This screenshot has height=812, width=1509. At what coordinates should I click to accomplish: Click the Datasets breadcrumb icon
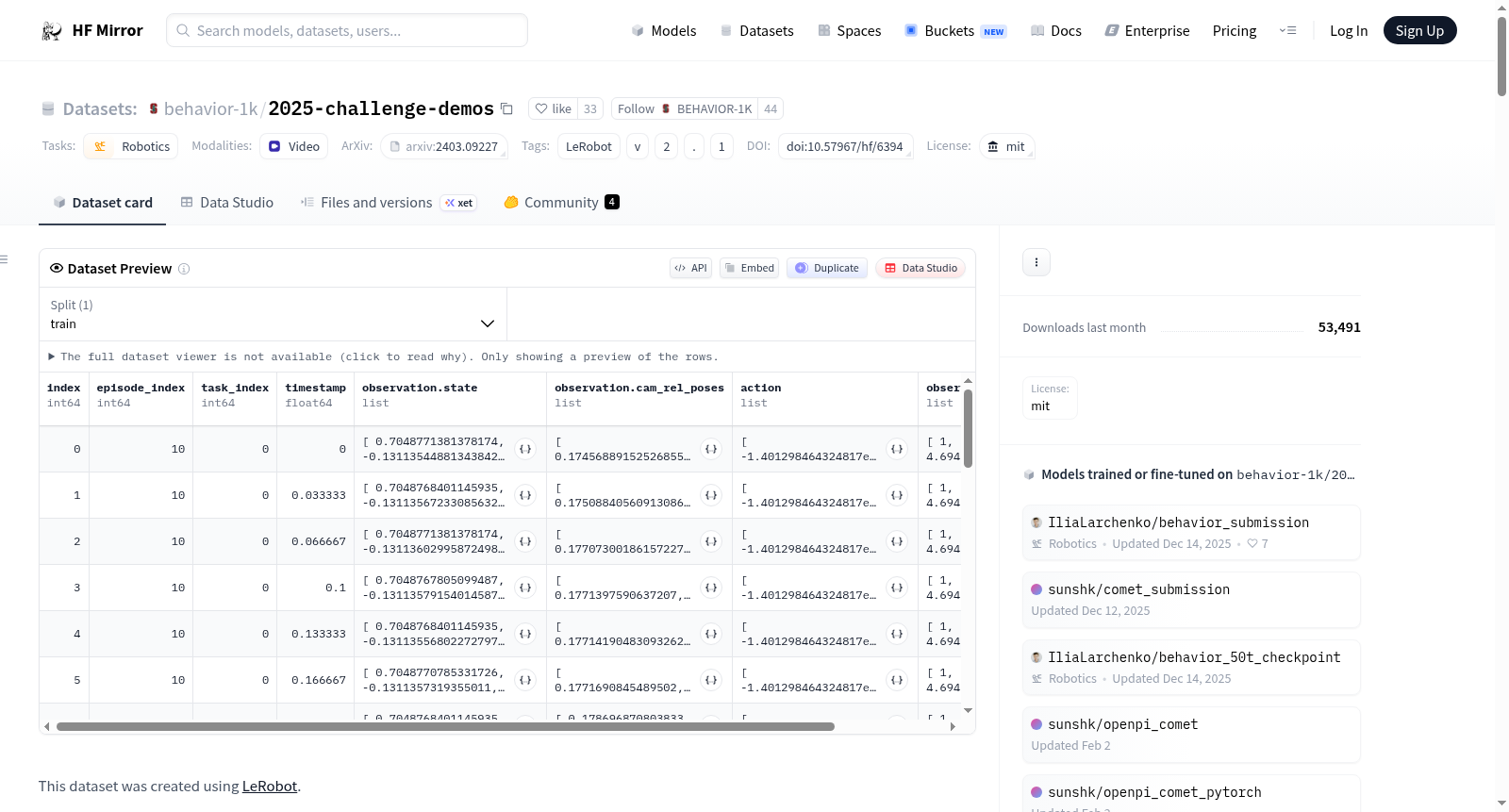[48, 109]
